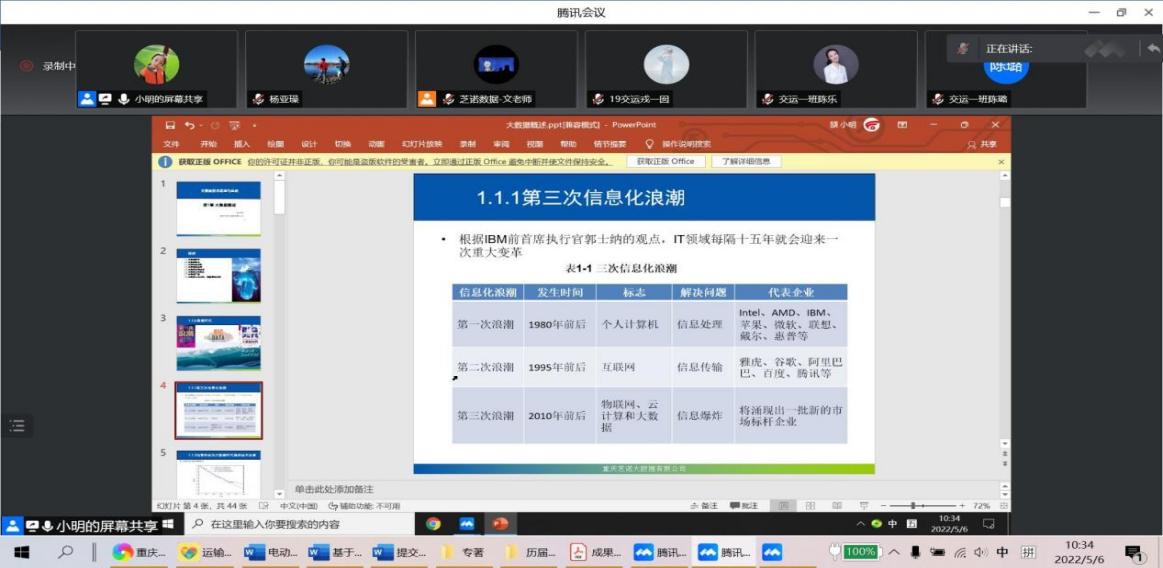Viewport: 1163px width, 568px height.
Task: Click the 了解详细信息 button
Action: (x=745, y=161)
